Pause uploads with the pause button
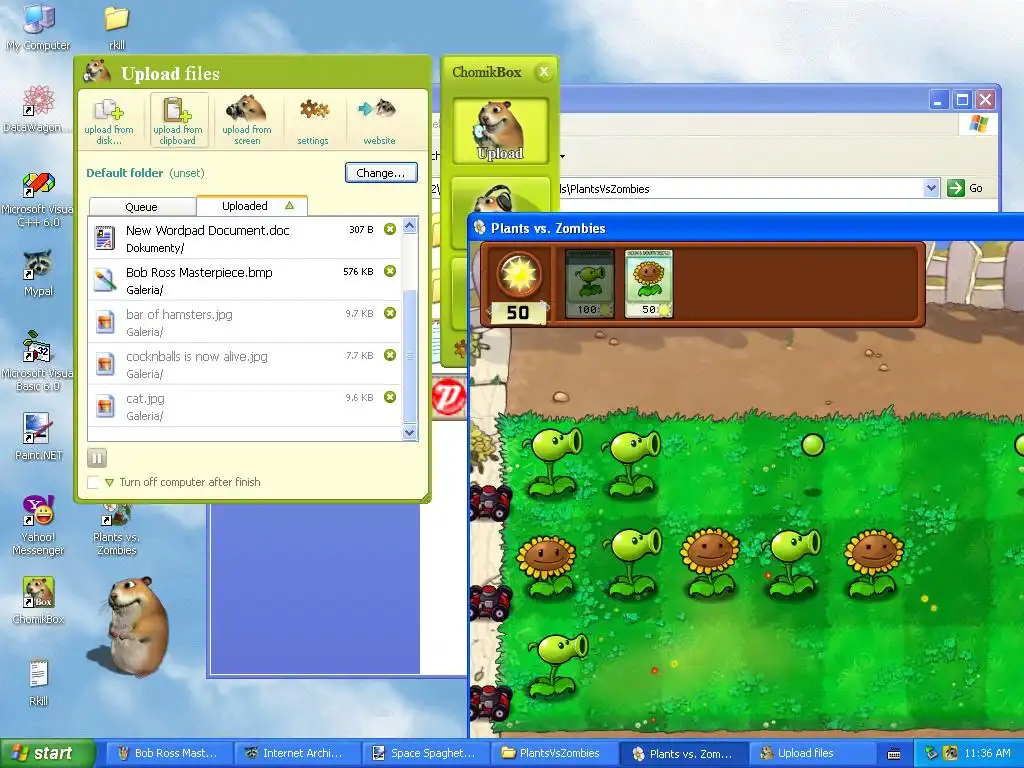This screenshot has height=768, width=1024. [x=97, y=458]
